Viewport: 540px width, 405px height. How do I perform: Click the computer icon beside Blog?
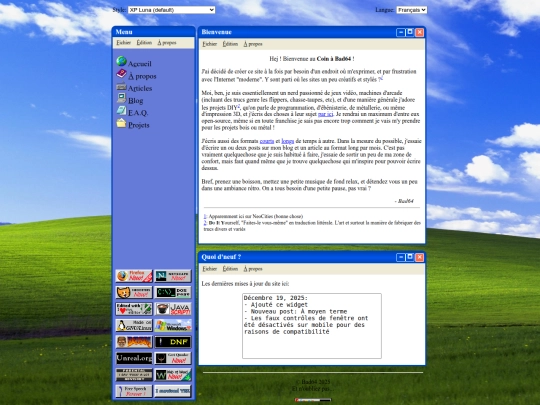(x=122, y=98)
